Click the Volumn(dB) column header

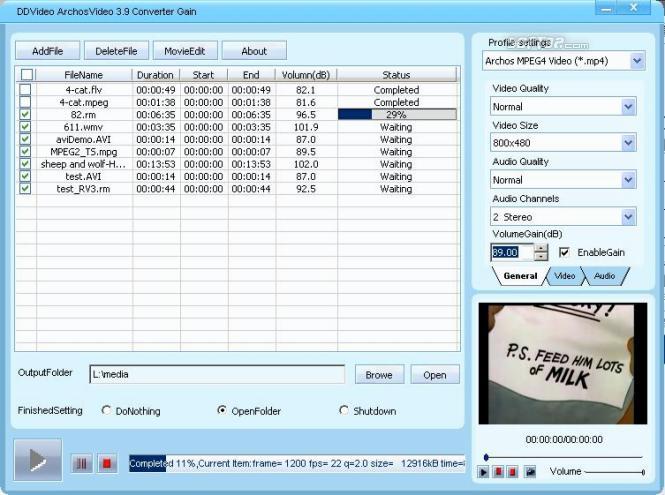[306, 75]
